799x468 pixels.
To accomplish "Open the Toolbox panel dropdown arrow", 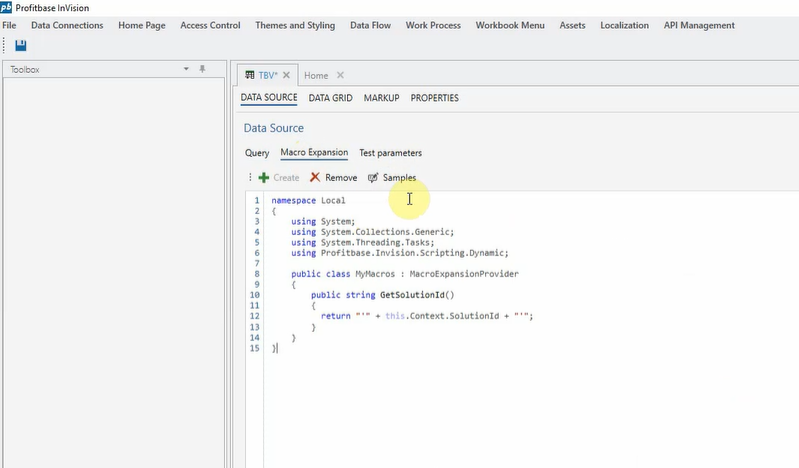I will point(186,69).
